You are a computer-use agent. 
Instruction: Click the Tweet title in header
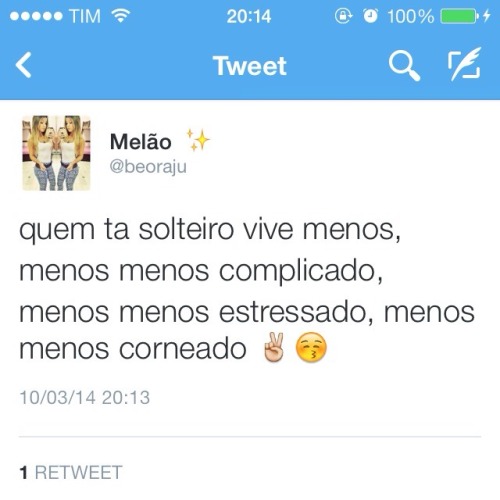[x=250, y=66]
